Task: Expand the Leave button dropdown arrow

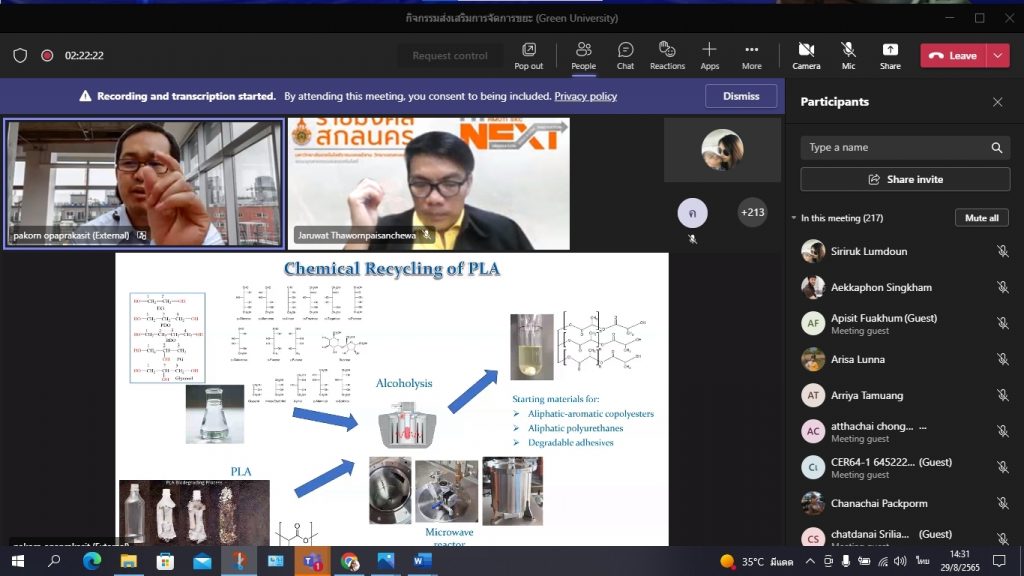Action: (x=998, y=56)
